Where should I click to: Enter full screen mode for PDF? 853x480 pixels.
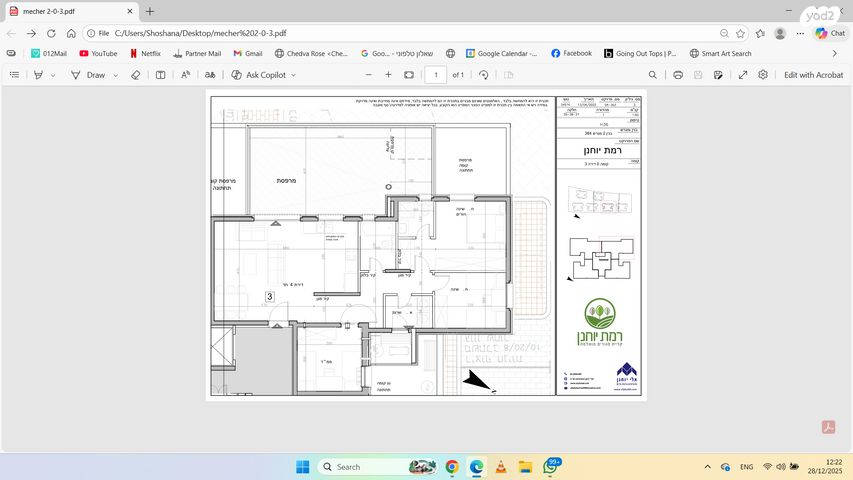[x=742, y=75]
